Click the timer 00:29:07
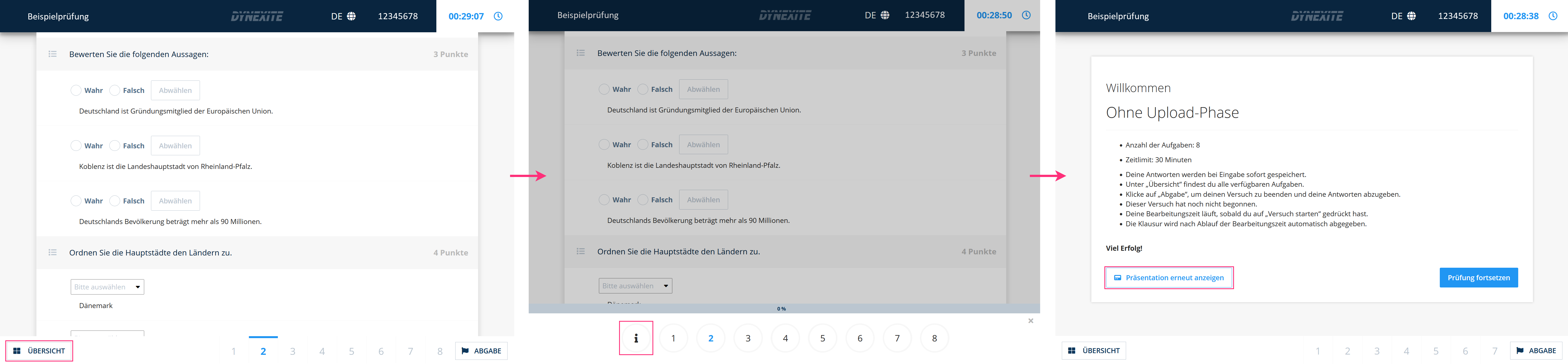 tap(466, 16)
